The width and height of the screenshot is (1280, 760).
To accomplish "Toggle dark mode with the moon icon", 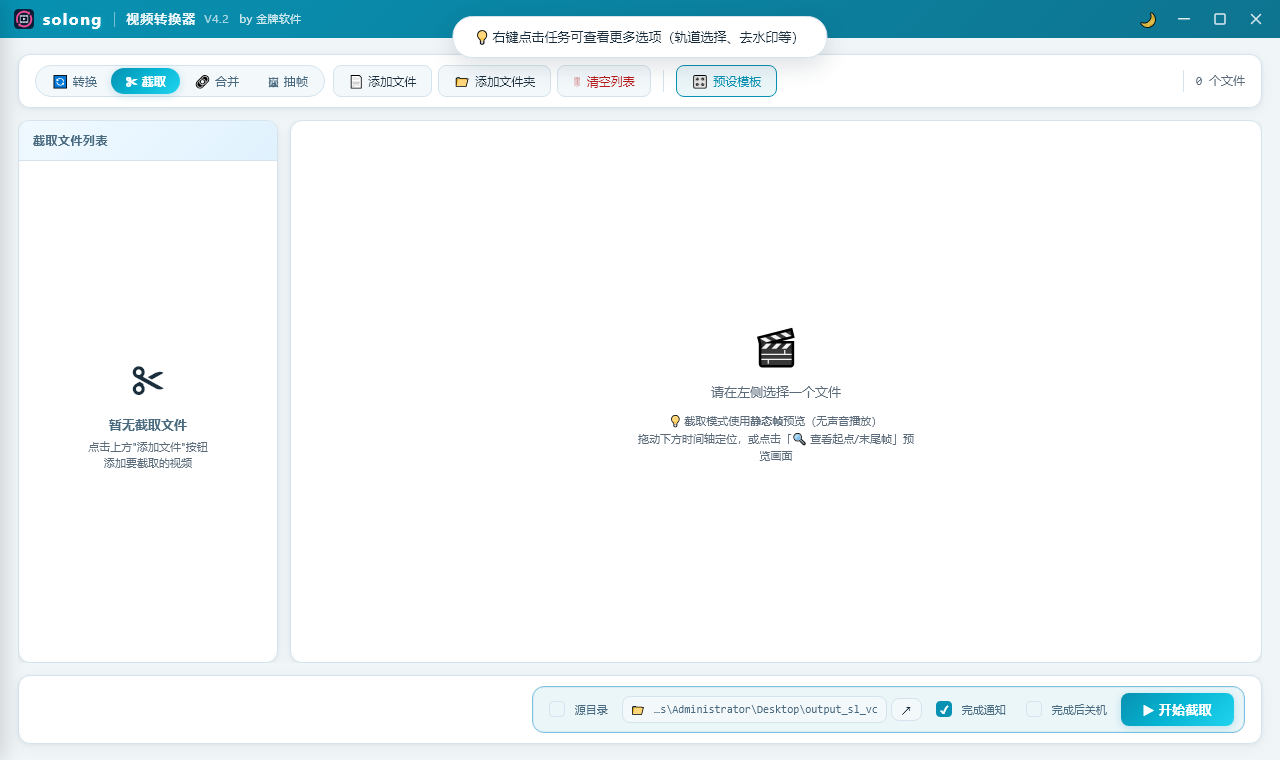I will click(x=1148, y=19).
